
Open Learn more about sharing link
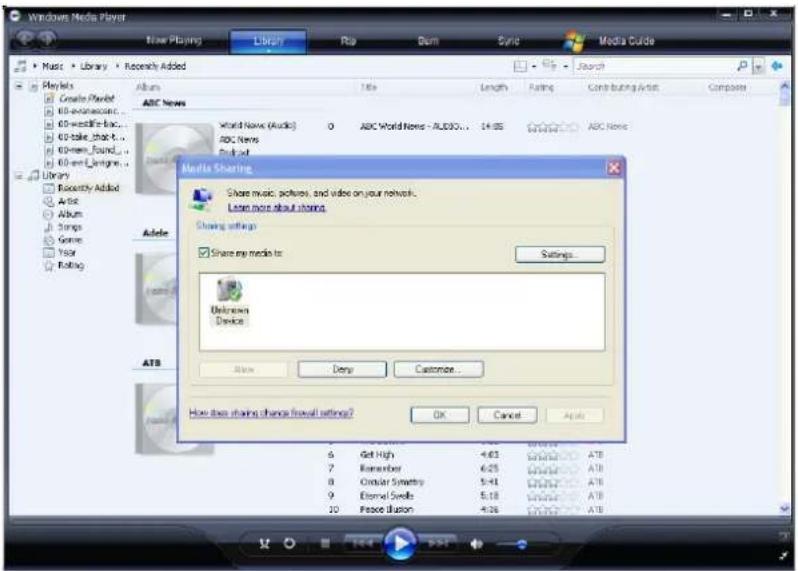coord(277,208)
